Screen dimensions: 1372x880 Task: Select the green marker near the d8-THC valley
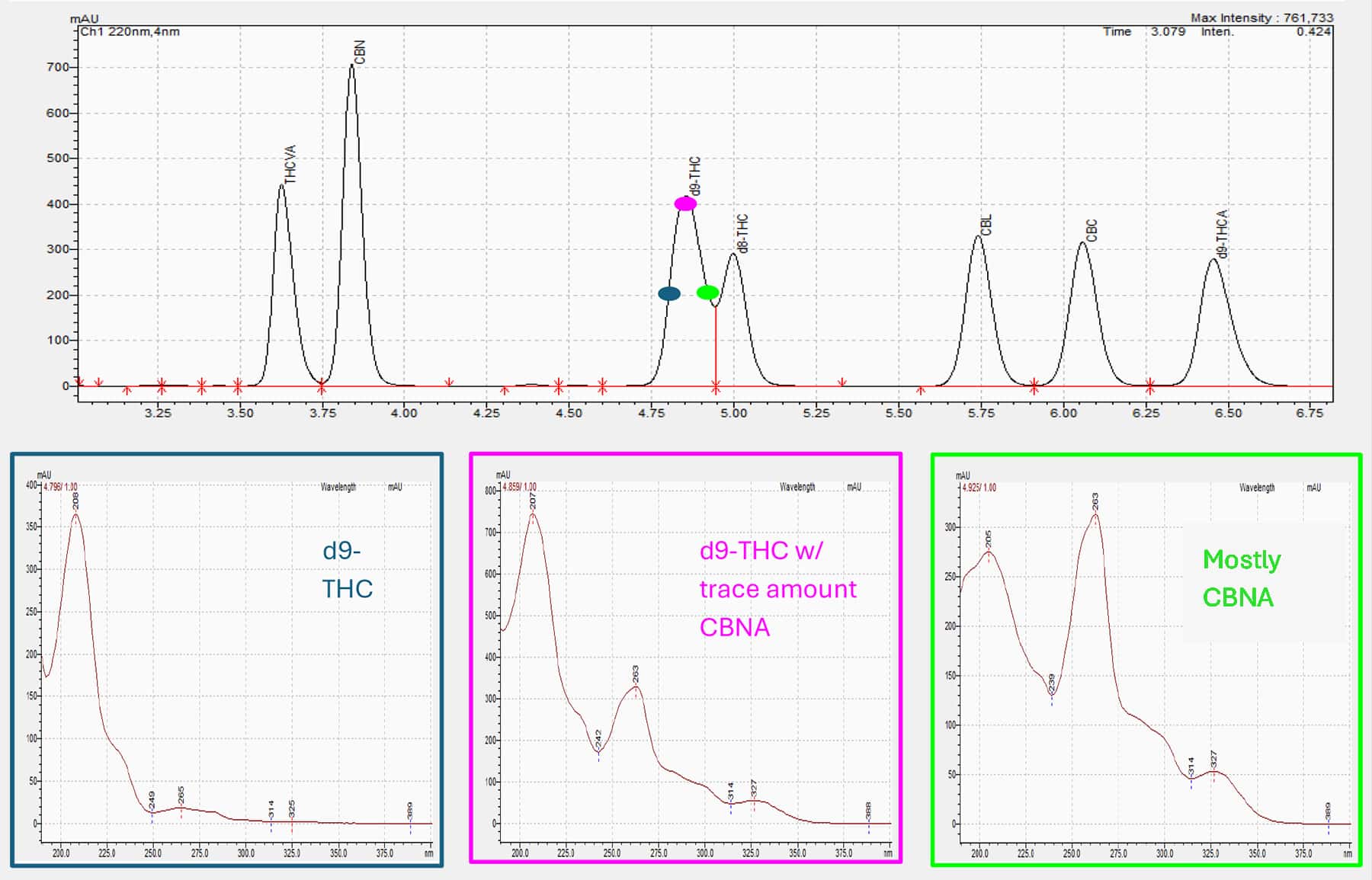tap(708, 293)
